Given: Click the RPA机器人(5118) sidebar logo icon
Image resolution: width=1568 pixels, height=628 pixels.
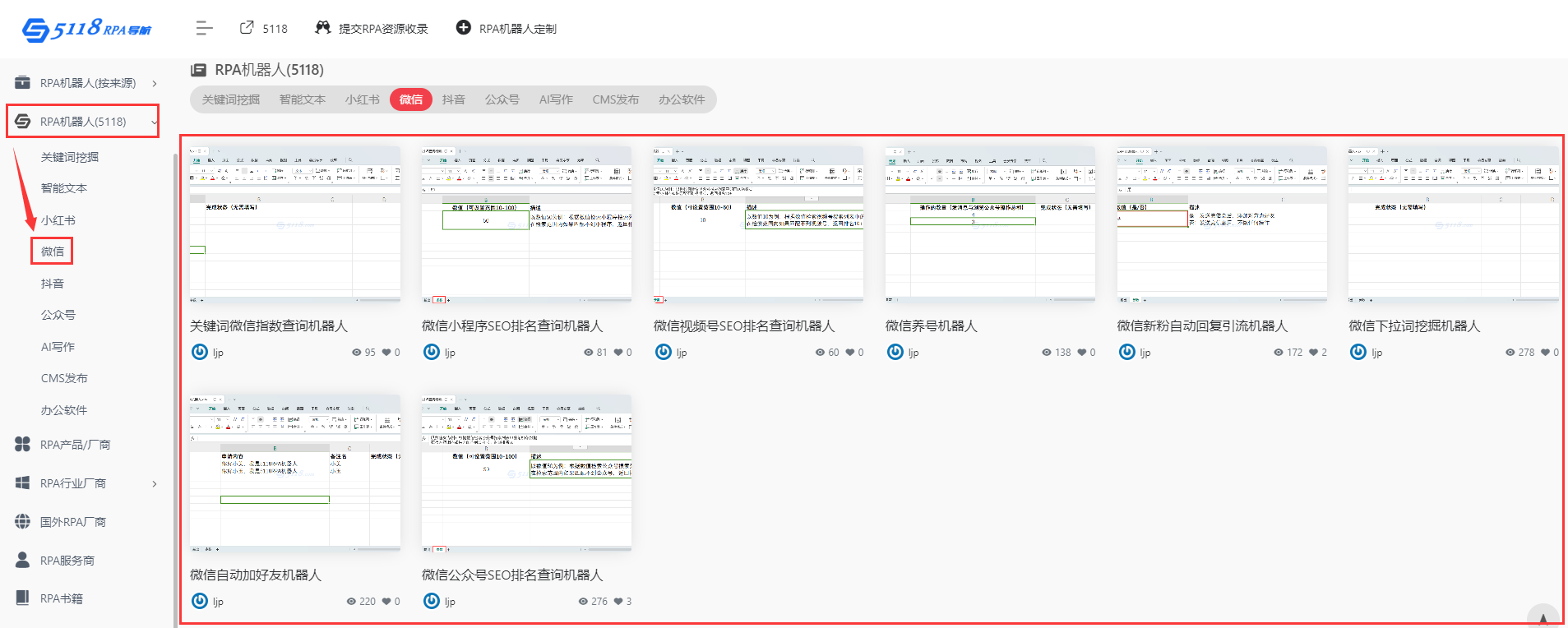Looking at the screenshot, I should pos(23,121).
